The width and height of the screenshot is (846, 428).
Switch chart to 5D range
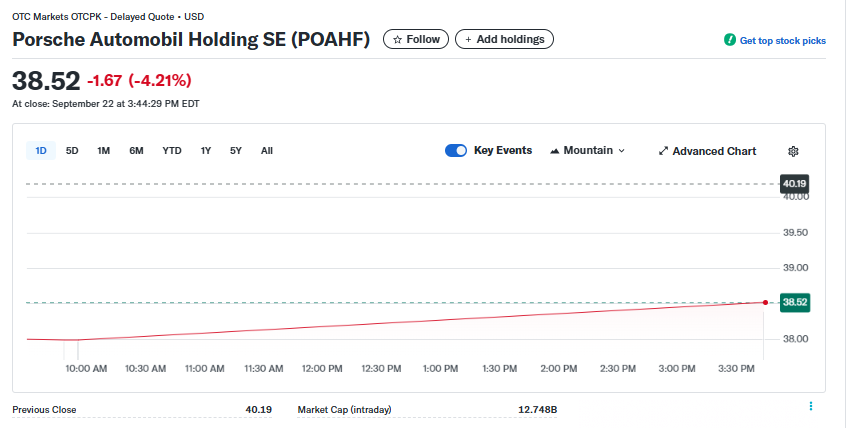pos(72,151)
